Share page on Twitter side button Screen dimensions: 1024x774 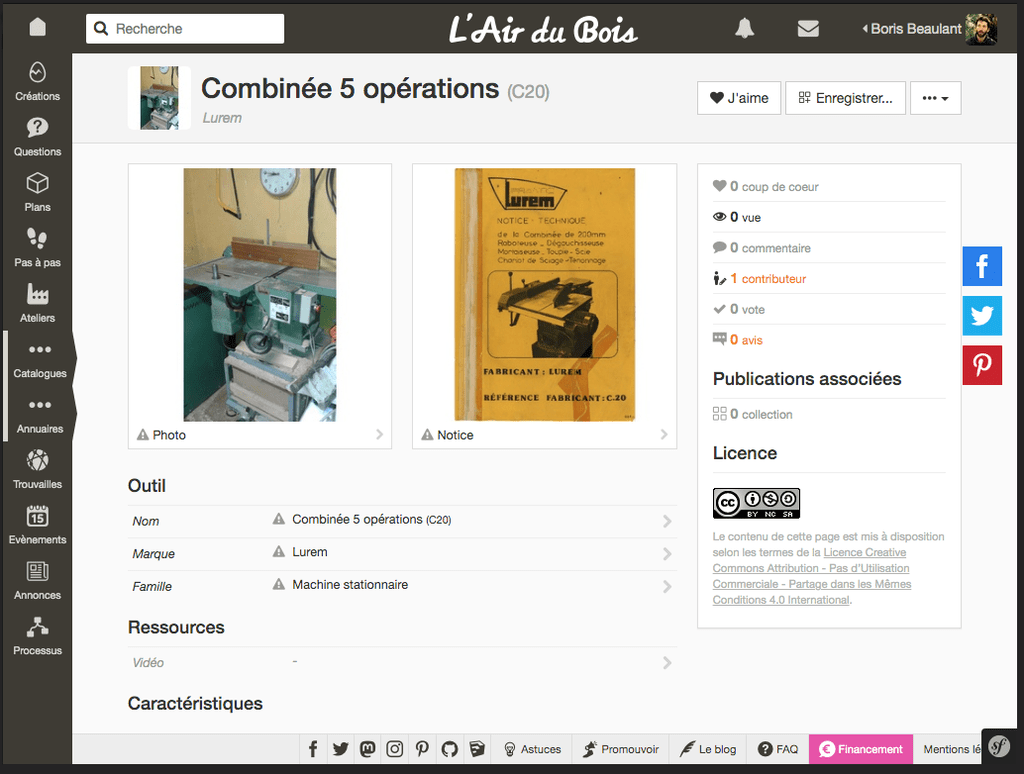[982, 315]
